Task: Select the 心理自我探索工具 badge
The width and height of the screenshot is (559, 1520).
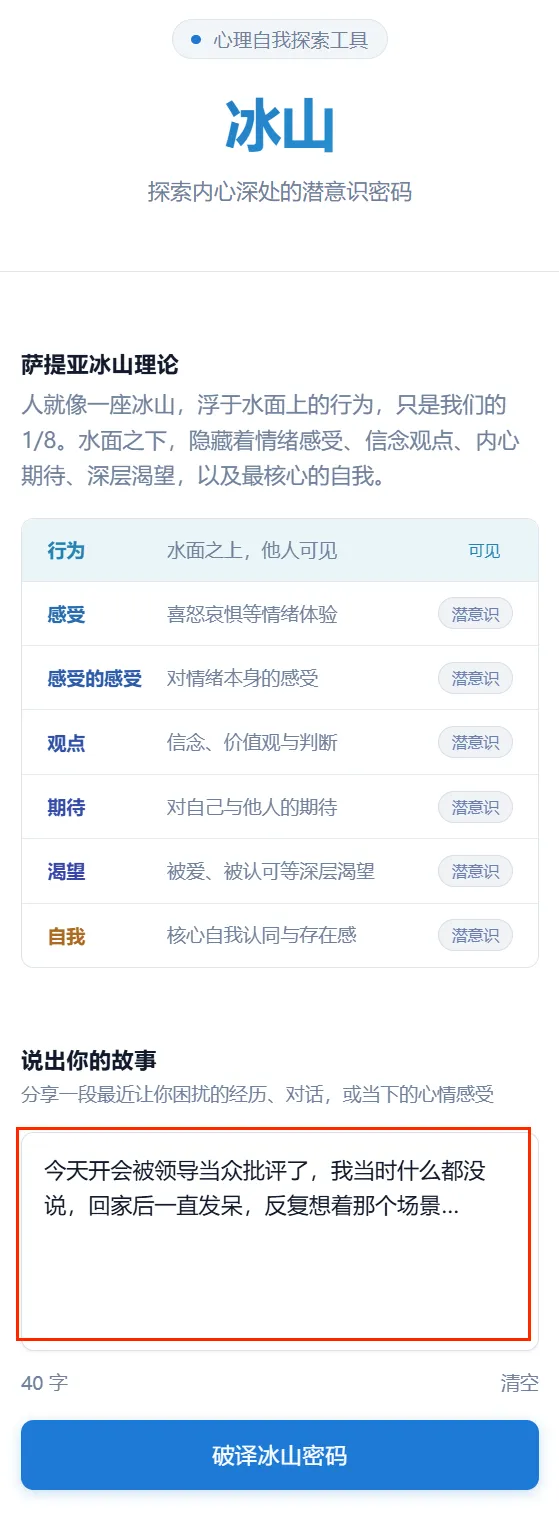Action: coord(279,40)
